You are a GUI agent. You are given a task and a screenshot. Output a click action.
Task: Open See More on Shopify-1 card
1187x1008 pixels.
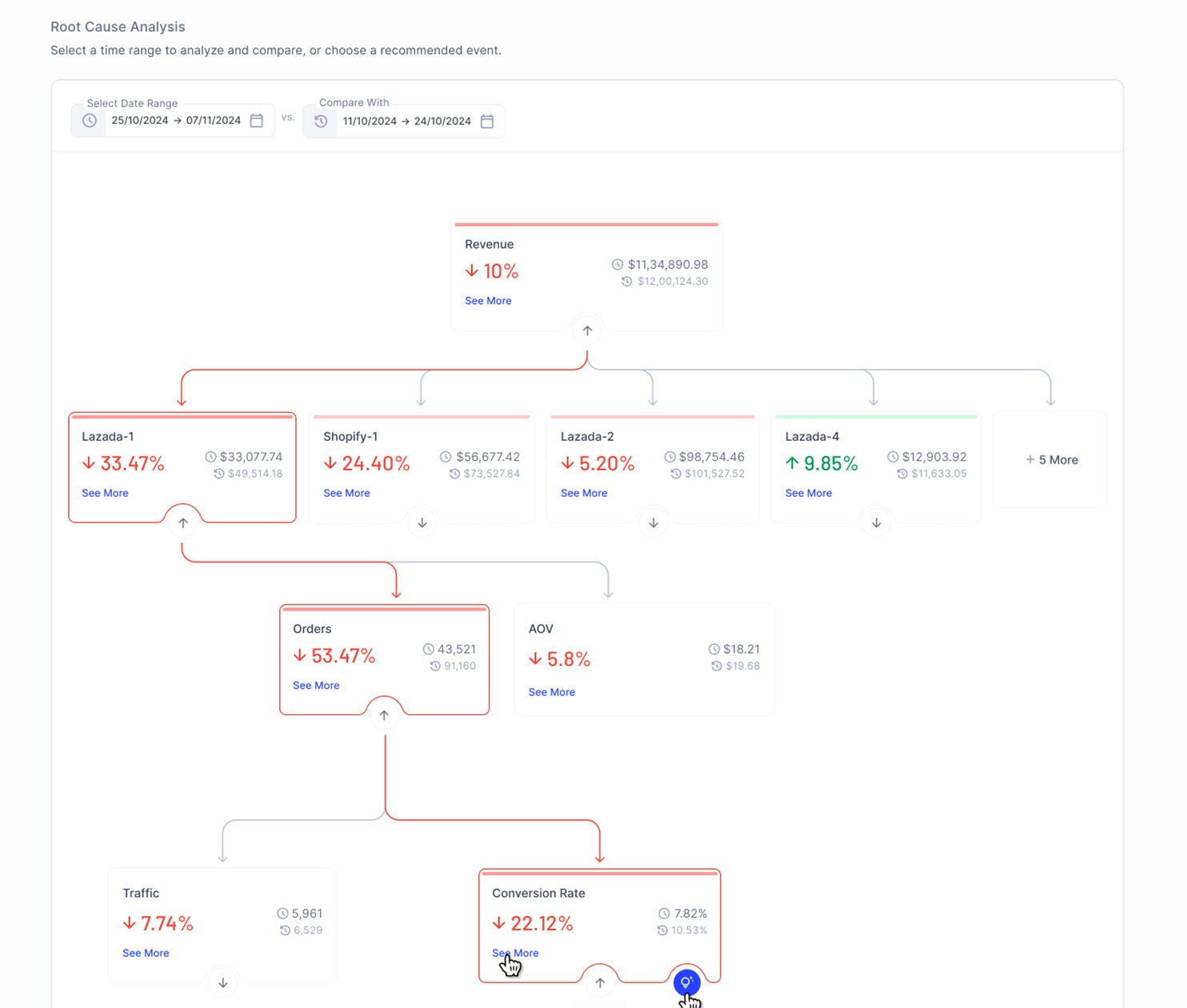coord(346,493)
